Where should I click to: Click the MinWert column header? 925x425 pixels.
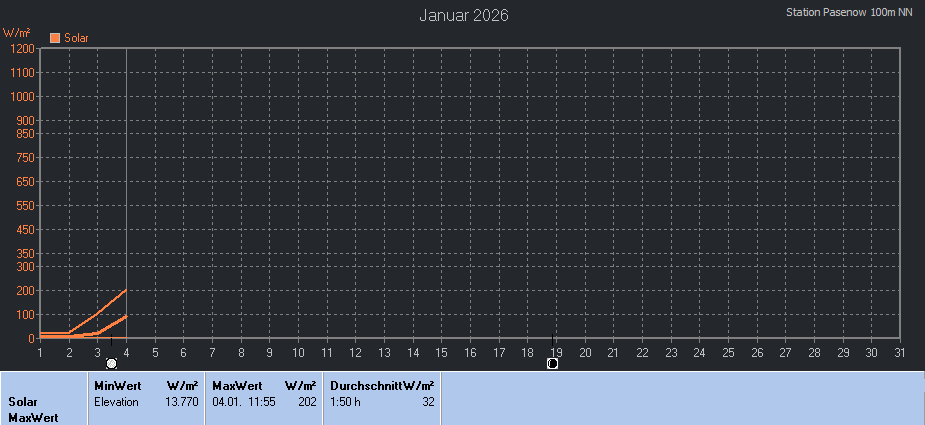tap(117, 385)
